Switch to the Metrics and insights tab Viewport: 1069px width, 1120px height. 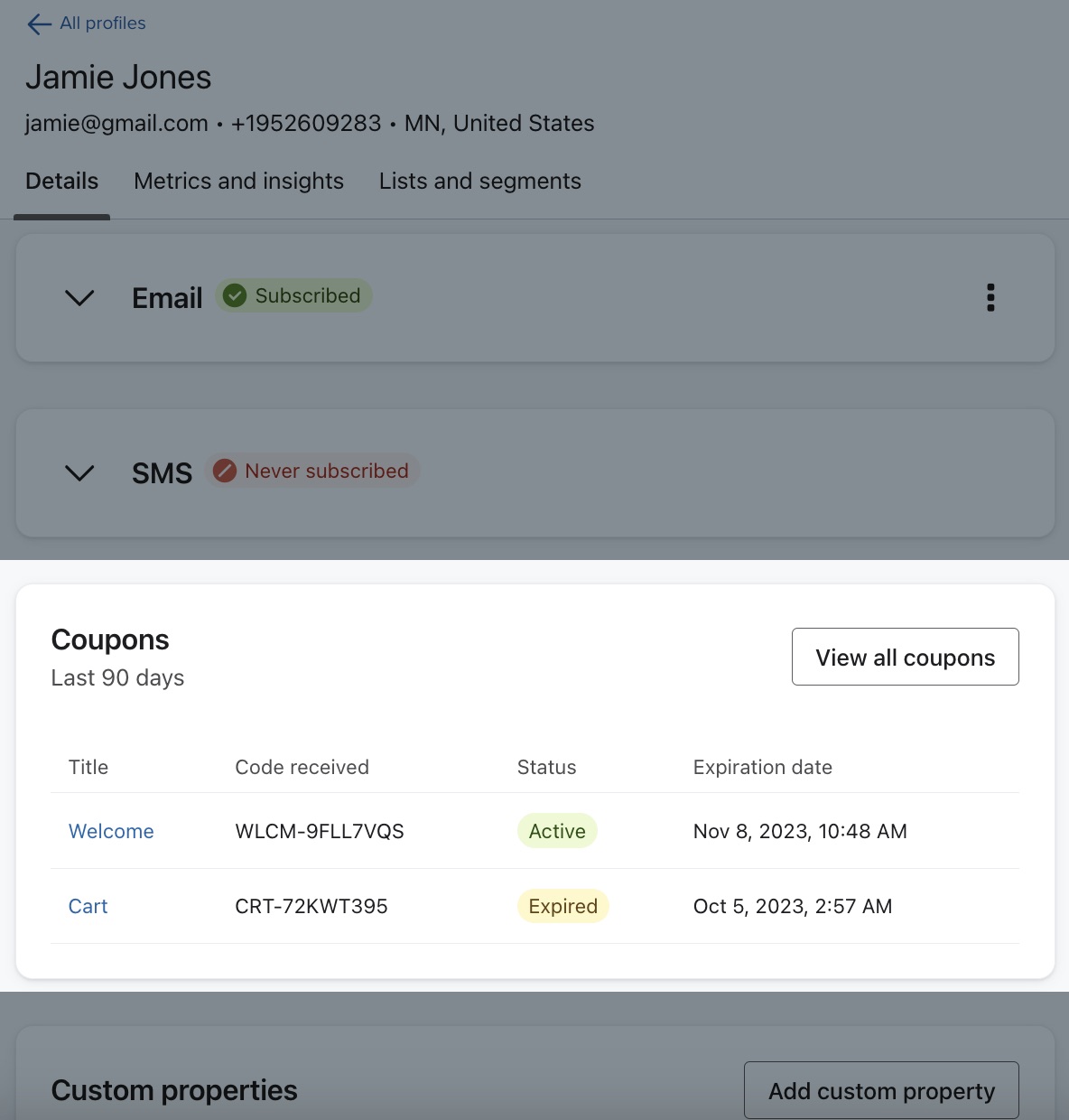pos(238,181)
